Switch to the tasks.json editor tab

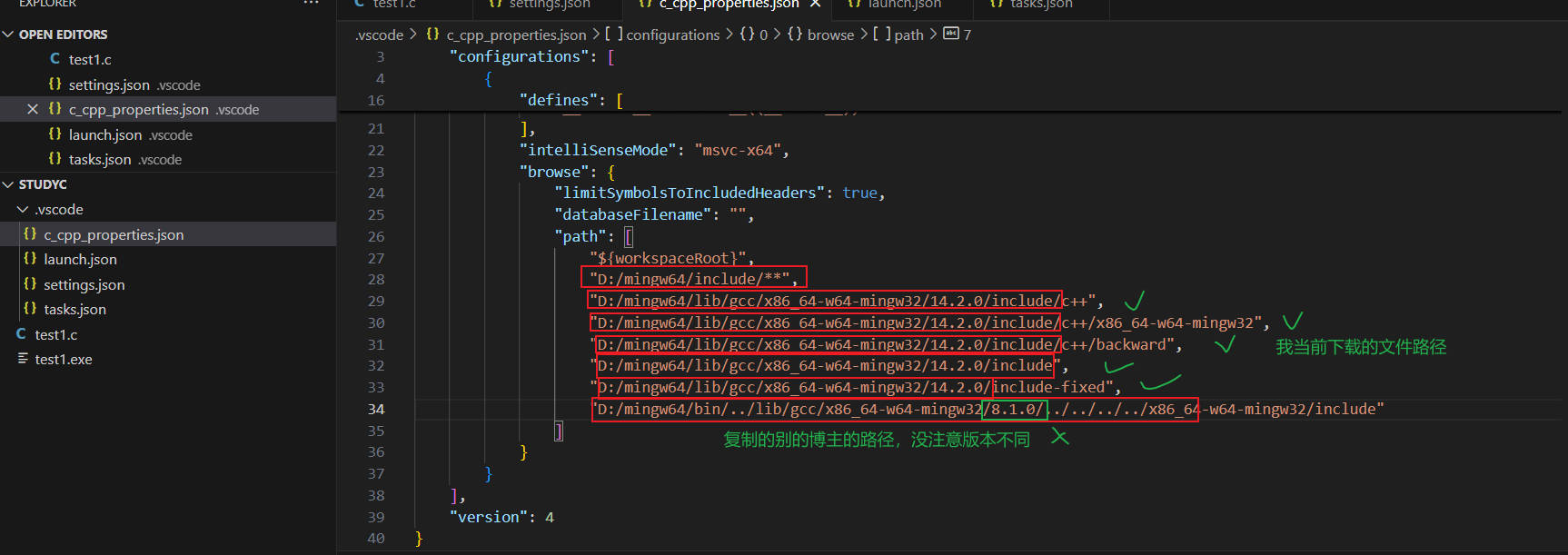click(x=1040, y=5)
